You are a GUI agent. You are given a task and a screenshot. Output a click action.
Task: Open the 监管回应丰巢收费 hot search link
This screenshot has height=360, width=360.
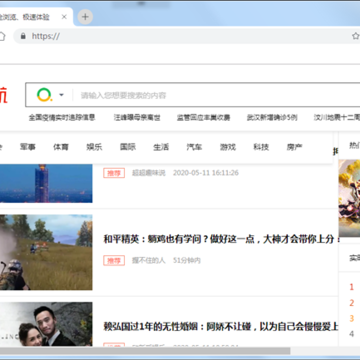[x=203, y=117]
